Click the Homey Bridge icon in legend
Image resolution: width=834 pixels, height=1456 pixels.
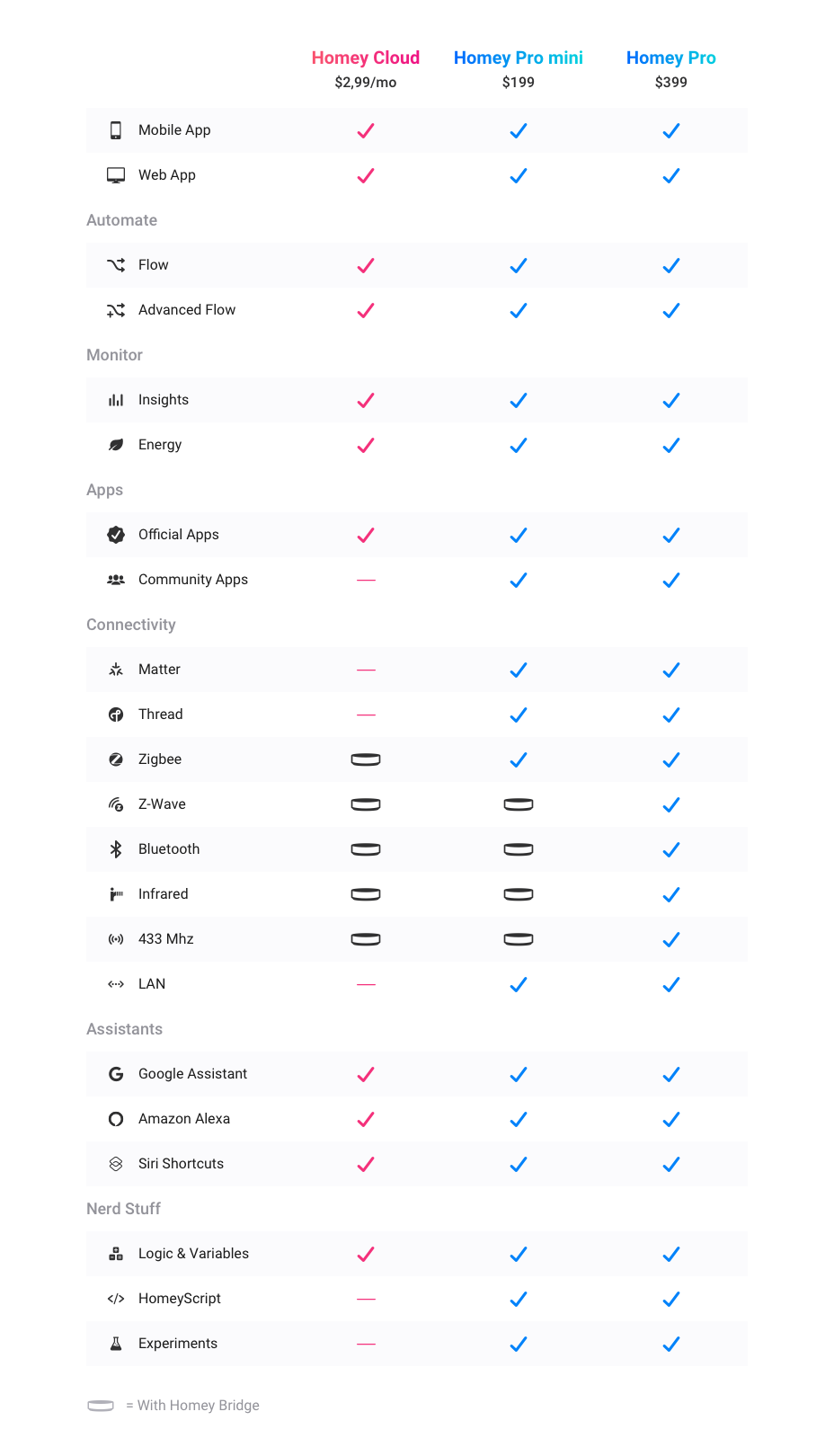coord(101,1406)
